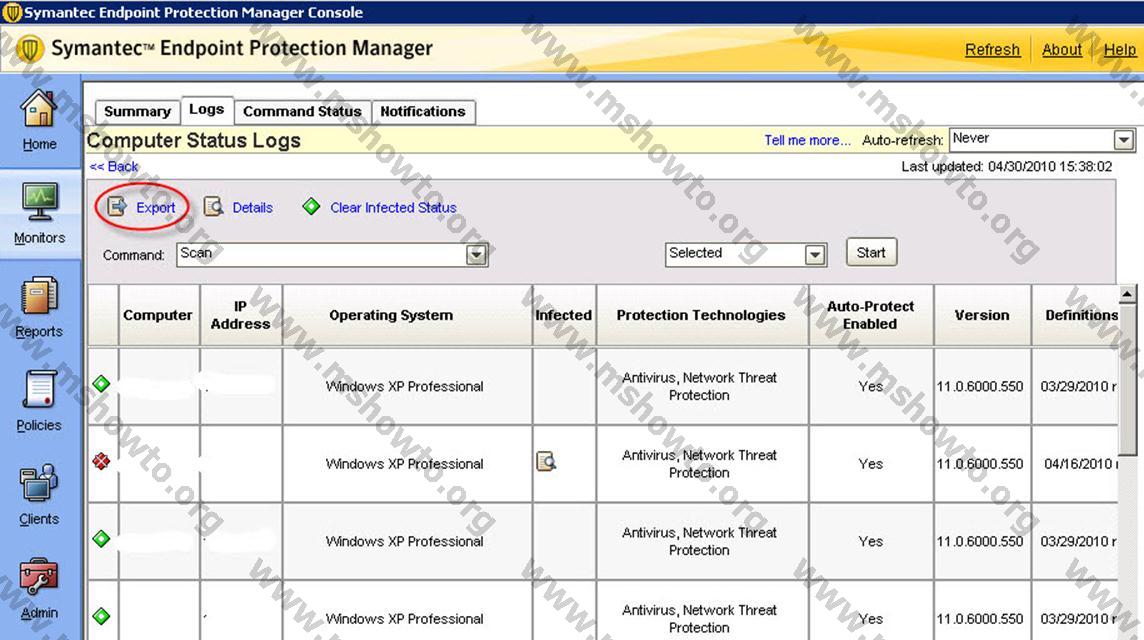Click the Export link text
This screenshot has width=1144, height=640.
155,207
